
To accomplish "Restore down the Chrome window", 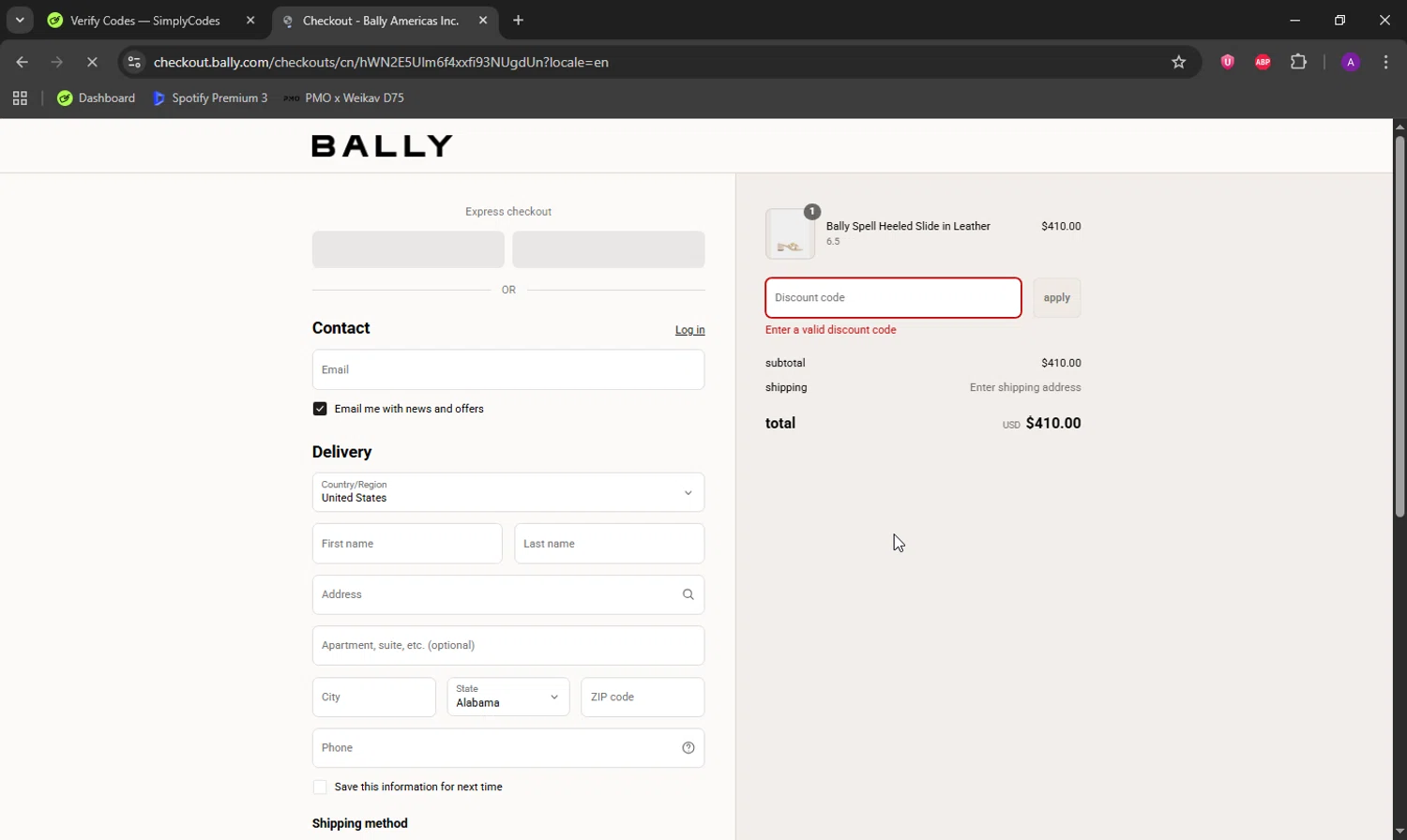I will click(x=1340, y=20).
